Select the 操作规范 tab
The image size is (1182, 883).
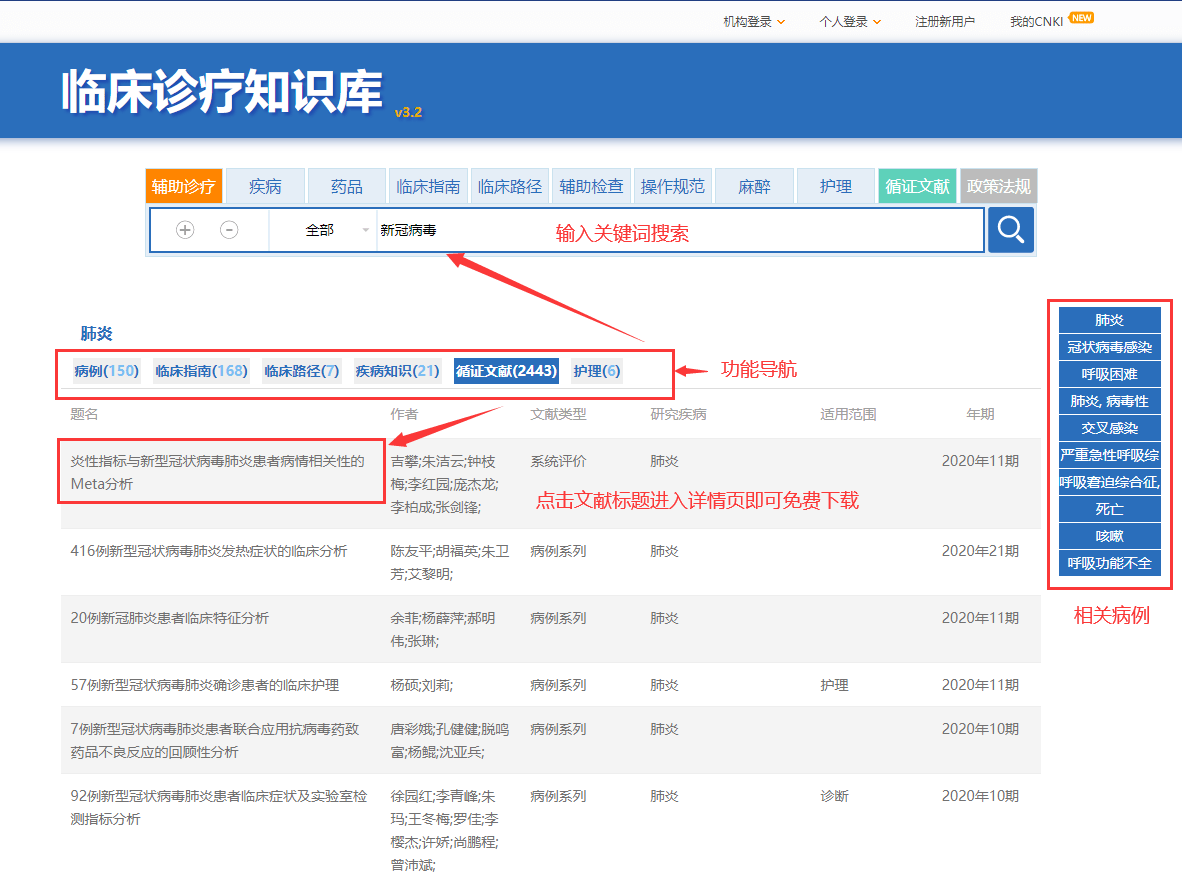tap(672, 186)
